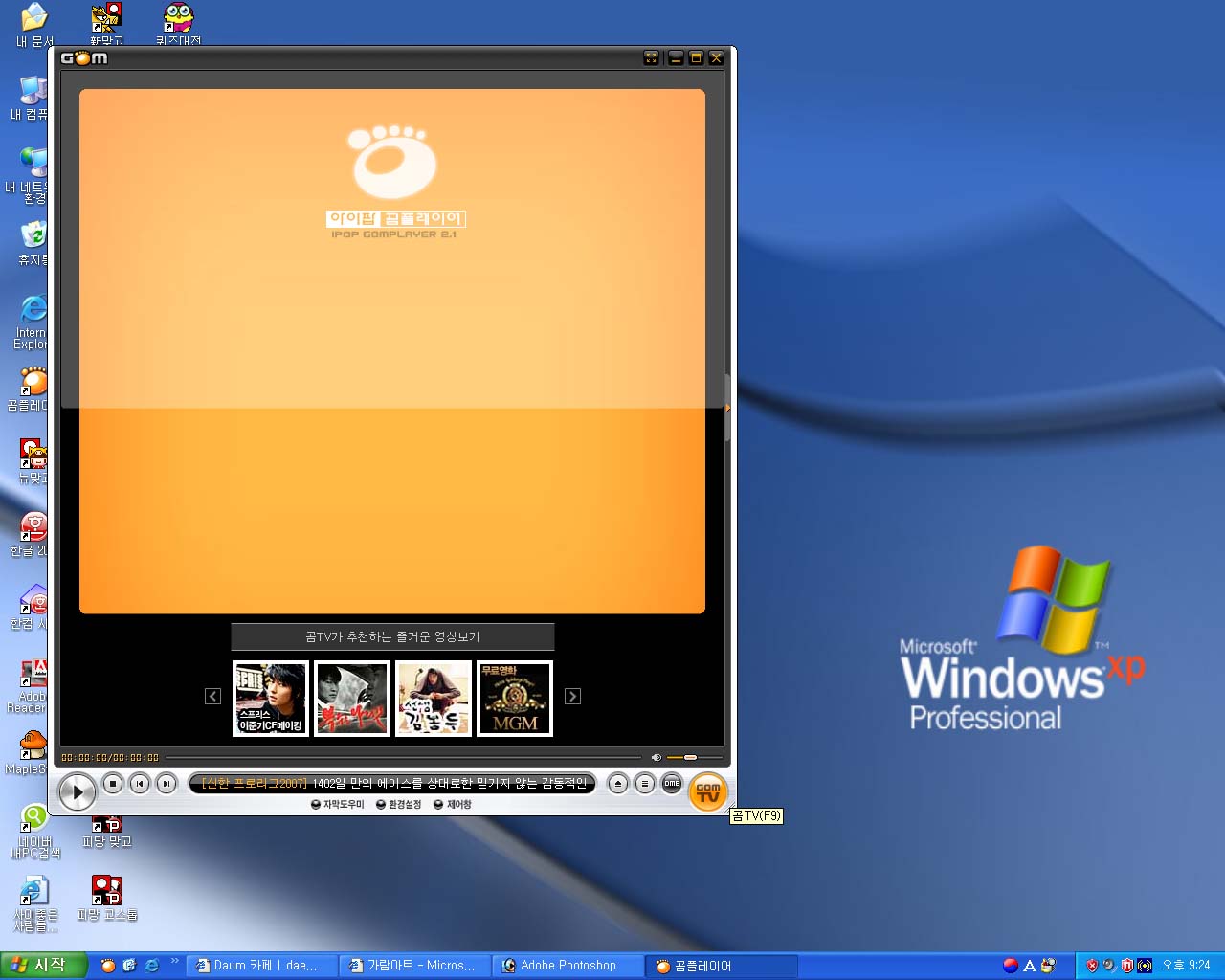Image resolution: width=1225 pixels, height=980 pixels.
Task: Open 환경설정 preferences
Action: pos(399,805)
